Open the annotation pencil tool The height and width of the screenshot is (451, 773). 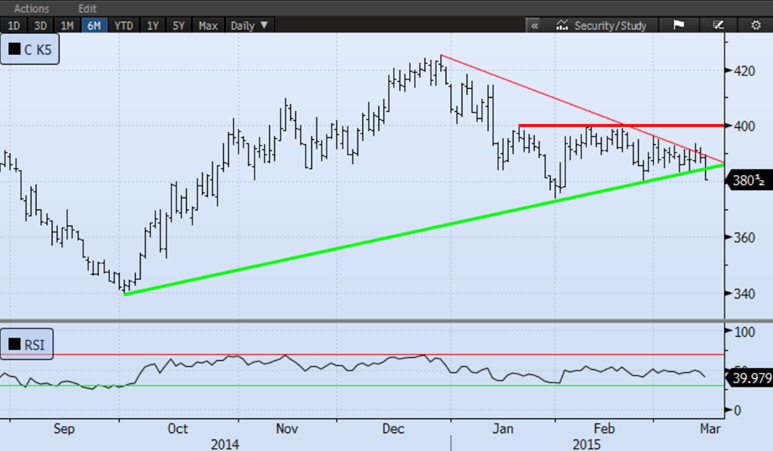coord(719,25)
